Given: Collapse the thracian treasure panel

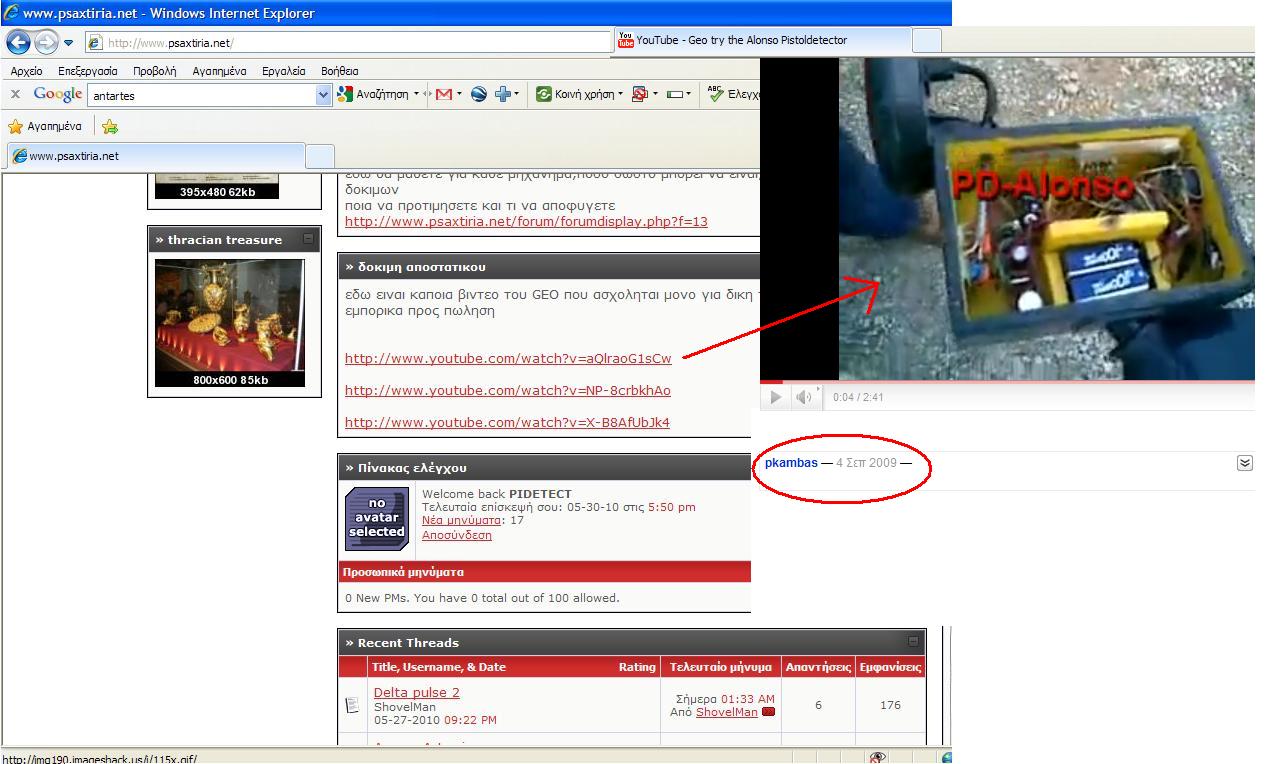Looking at the screenshot, I should (x=308, y=239).
